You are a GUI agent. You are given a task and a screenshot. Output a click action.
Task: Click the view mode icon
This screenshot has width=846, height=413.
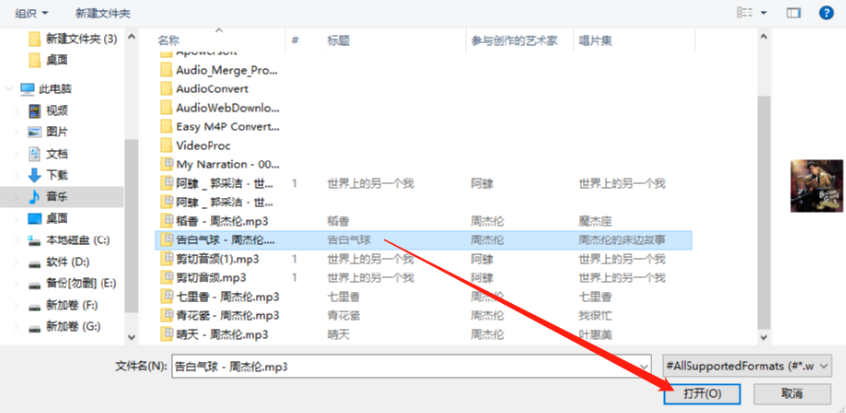[745, 13]
